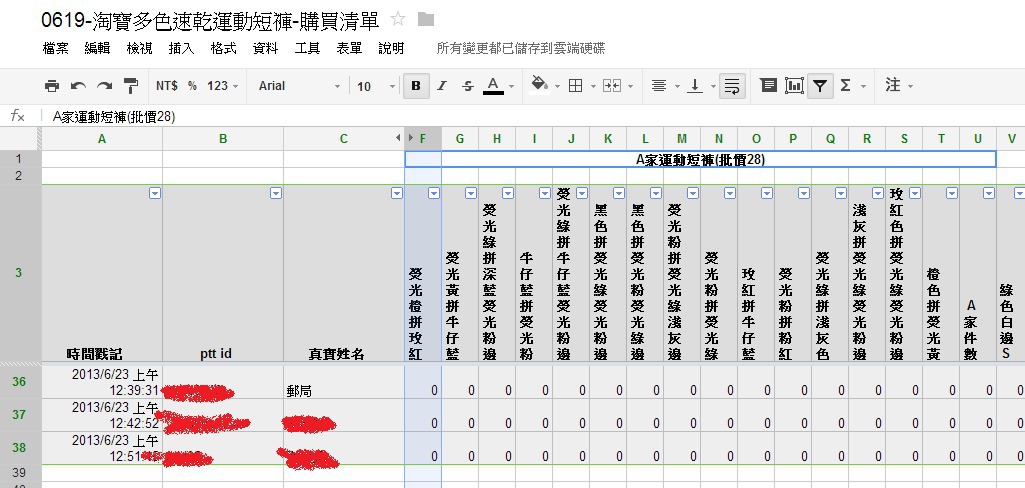This screenshot has width=1025, height=488.
Task: Toggle text wrap button
Action: point(731,86)
